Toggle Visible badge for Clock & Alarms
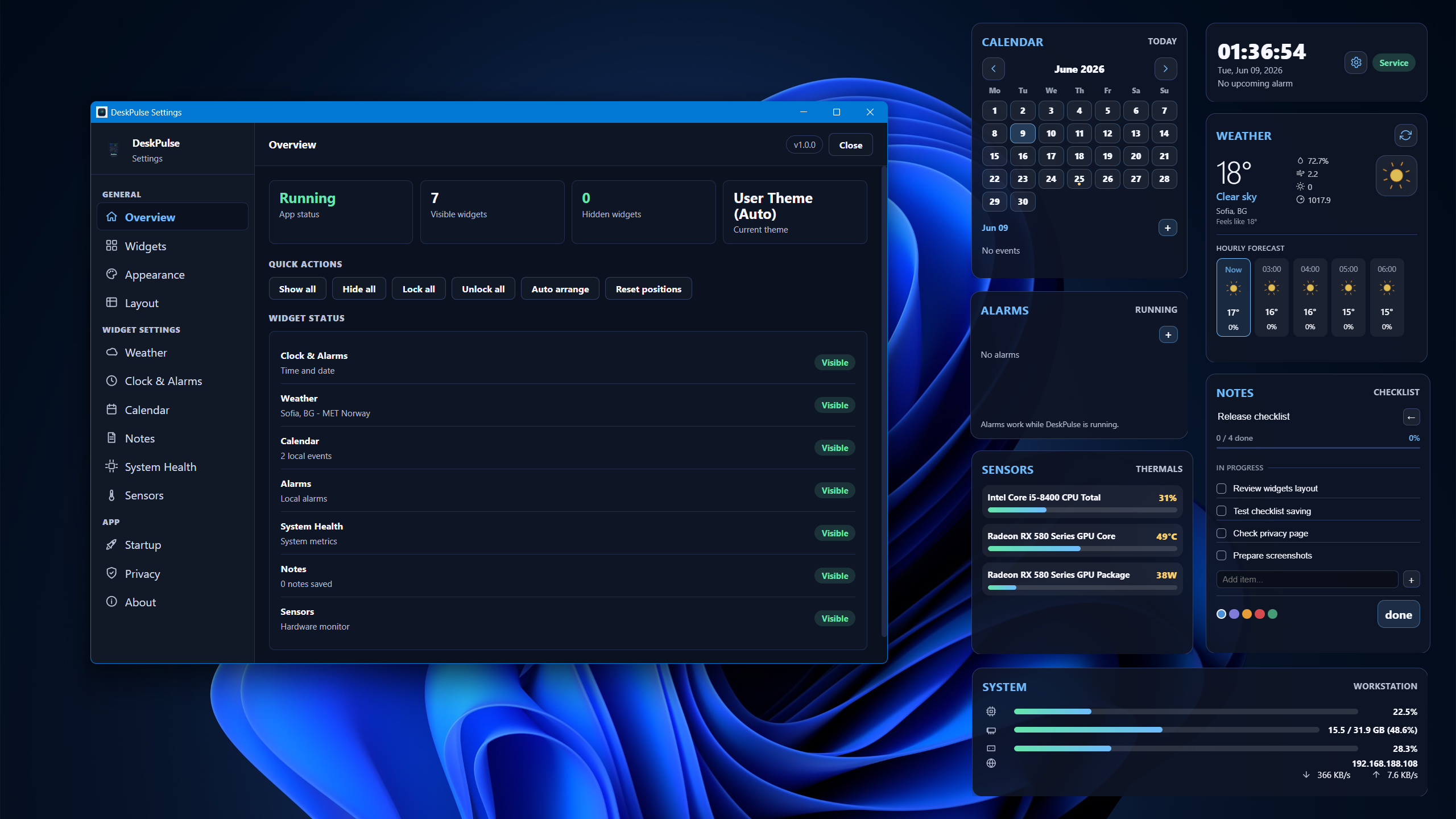The height and width of the screenshot is (819, 1456). coord(834,362)
